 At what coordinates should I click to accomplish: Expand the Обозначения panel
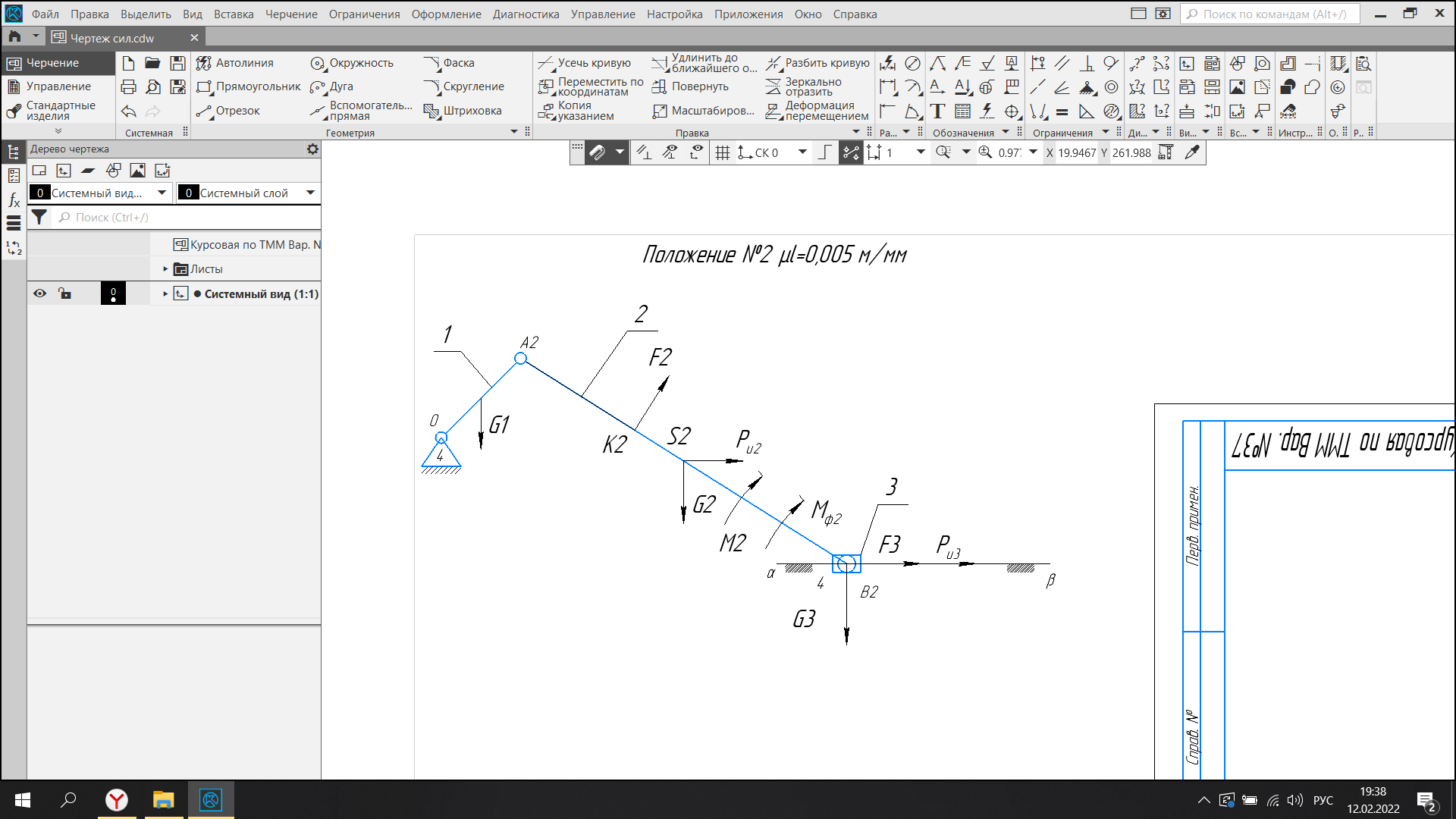[x=1006, y=132]
